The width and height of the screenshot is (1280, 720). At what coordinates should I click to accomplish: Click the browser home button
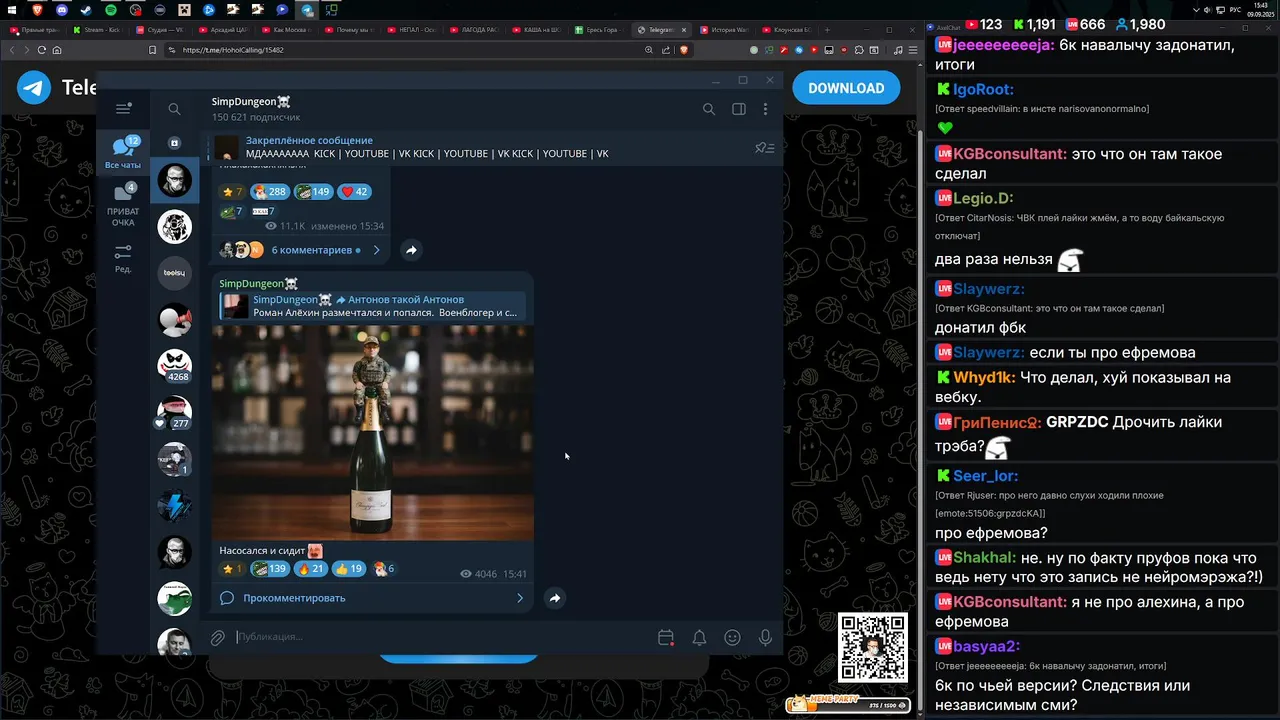pos(57,50)
